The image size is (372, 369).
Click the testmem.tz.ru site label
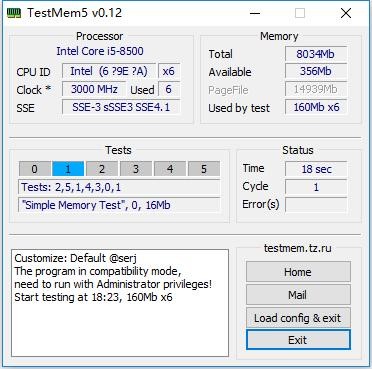pyautogui.click(x=298, y=248)
